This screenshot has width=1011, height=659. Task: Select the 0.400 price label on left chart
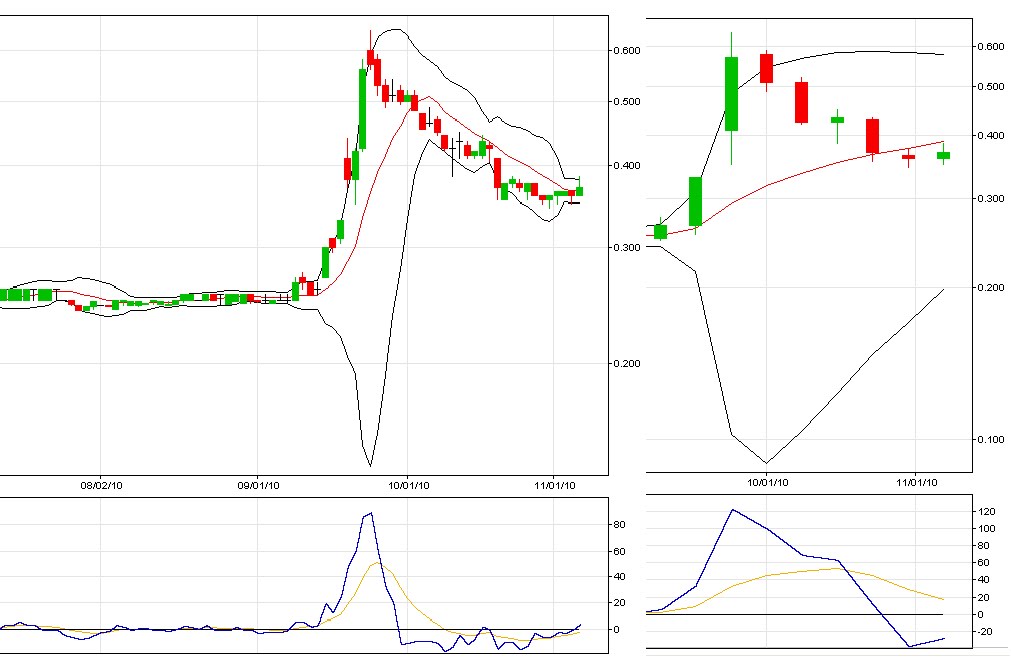pos(627,165)
